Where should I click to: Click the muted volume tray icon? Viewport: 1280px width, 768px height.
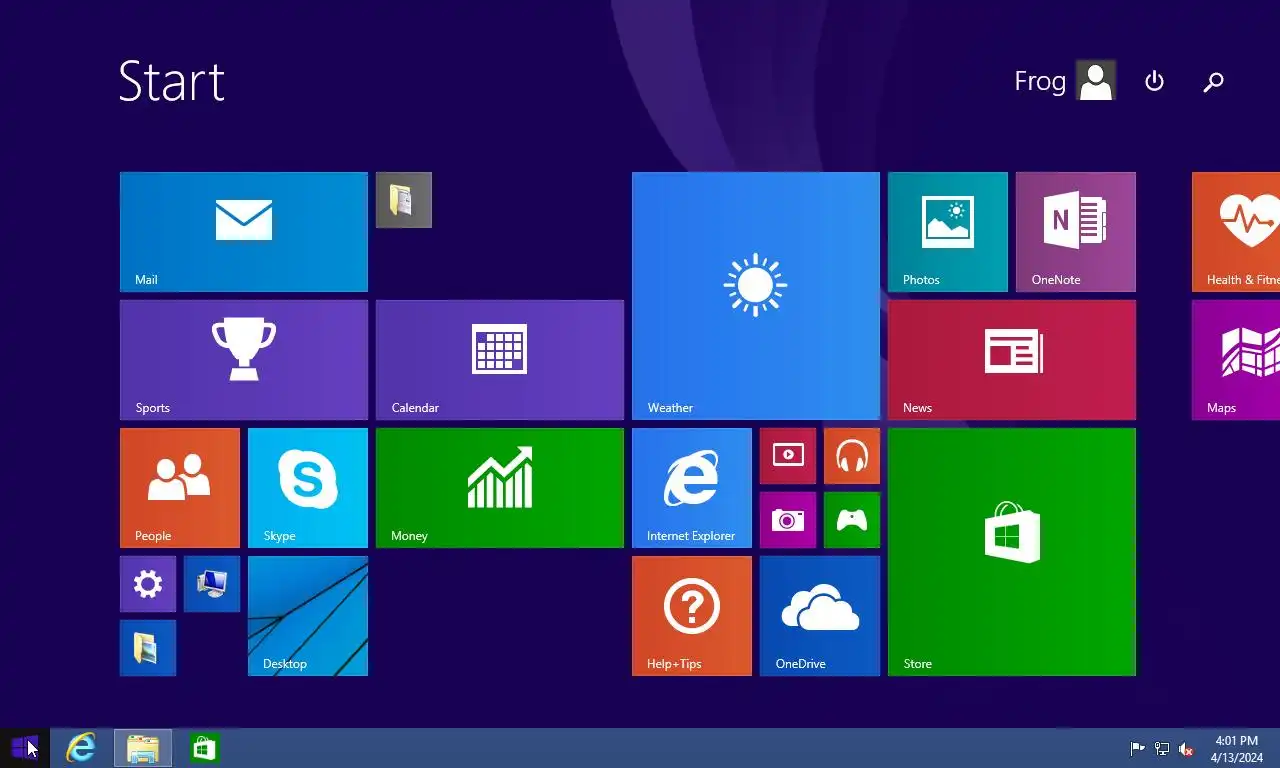pyautogui.click(x=1186, y=749)
